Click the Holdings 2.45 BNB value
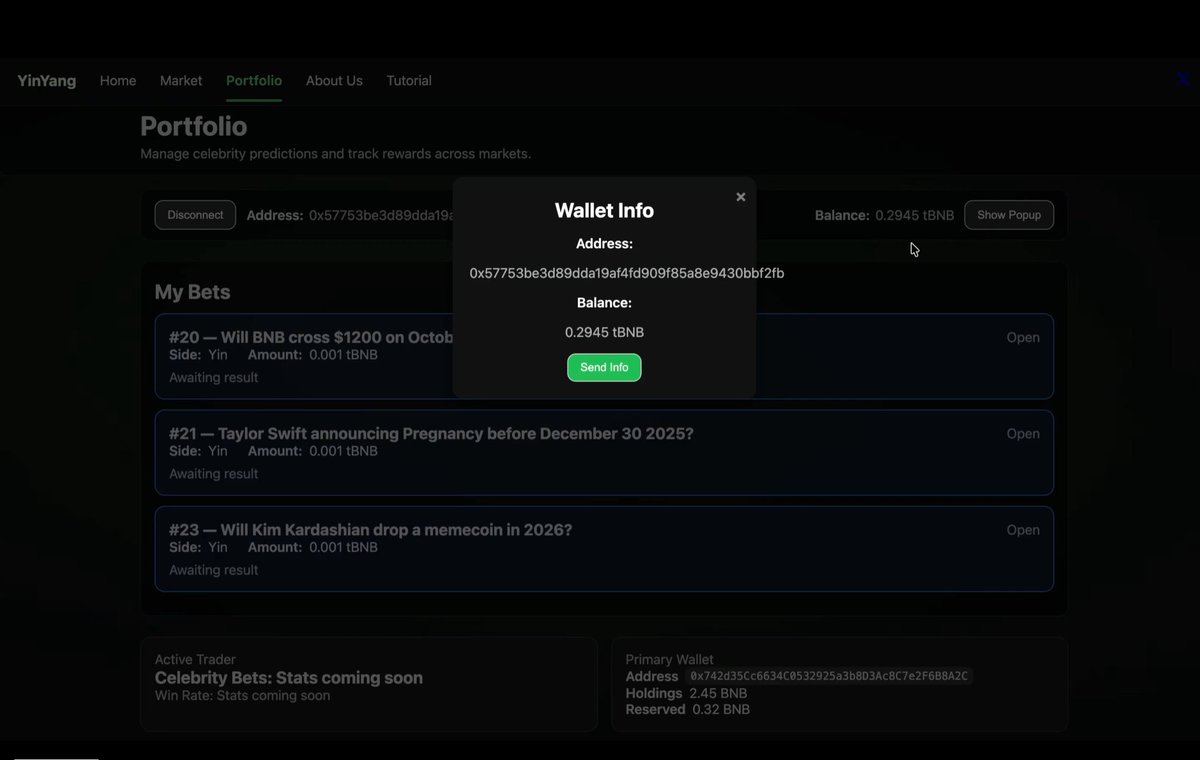This screenshot has height=760, width=1200. tap(717, 693)
